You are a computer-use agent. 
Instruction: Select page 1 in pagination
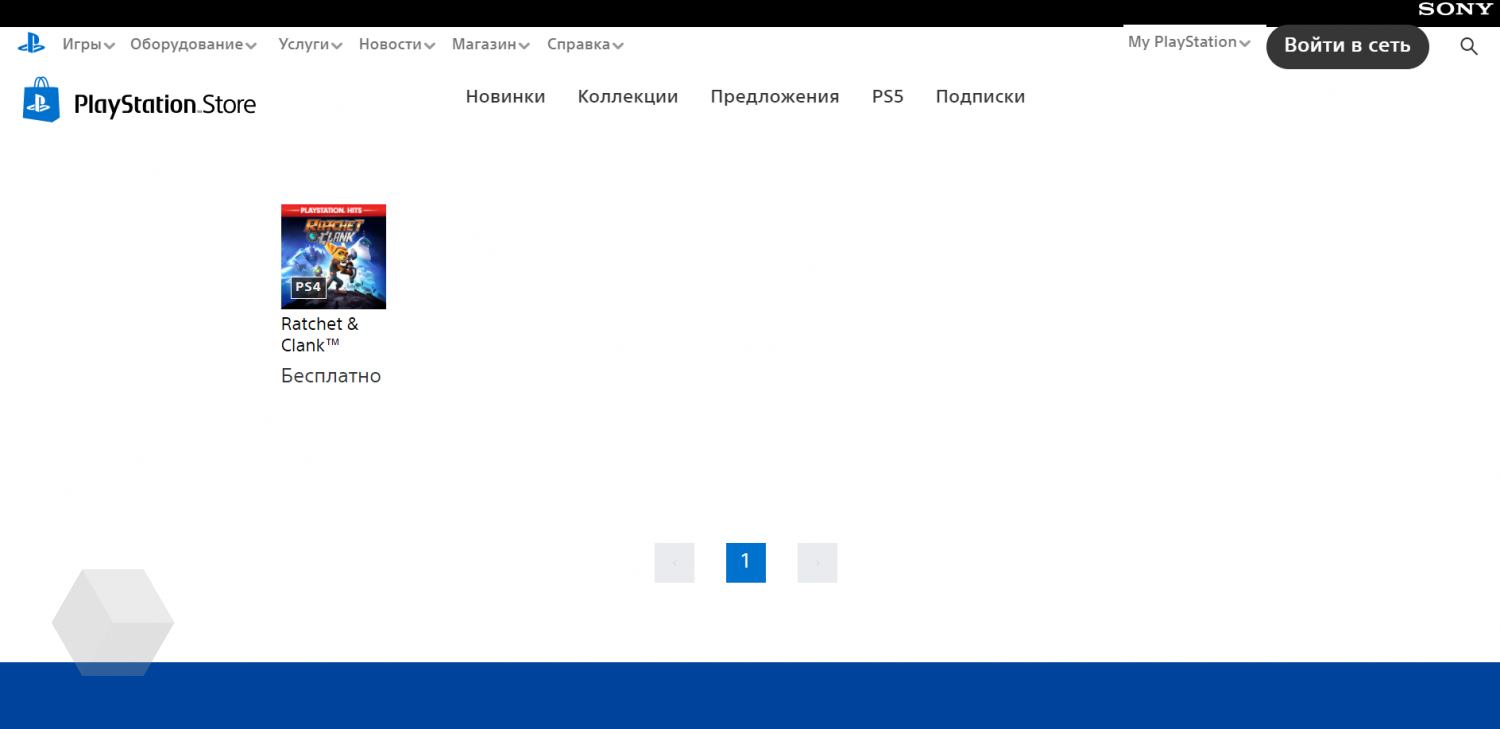[746, 563]
